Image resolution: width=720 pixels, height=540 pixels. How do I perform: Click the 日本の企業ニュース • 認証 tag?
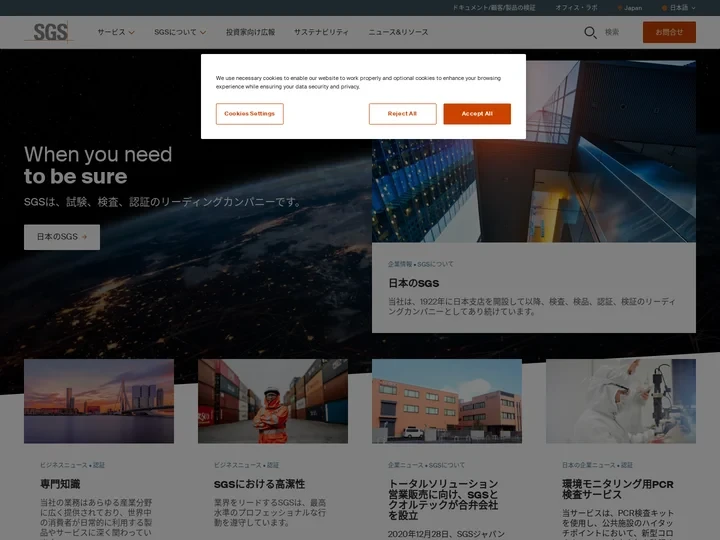597,465
